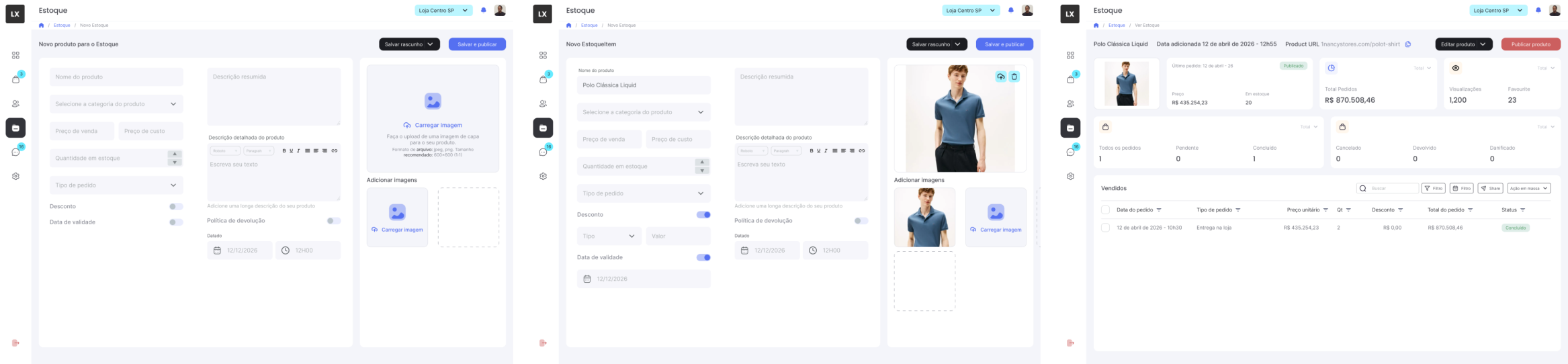The image size is (1568, 364).
Task: Enable Data de validade toggle in left screen
Action: pyautogui.click(x=176, y=222)
